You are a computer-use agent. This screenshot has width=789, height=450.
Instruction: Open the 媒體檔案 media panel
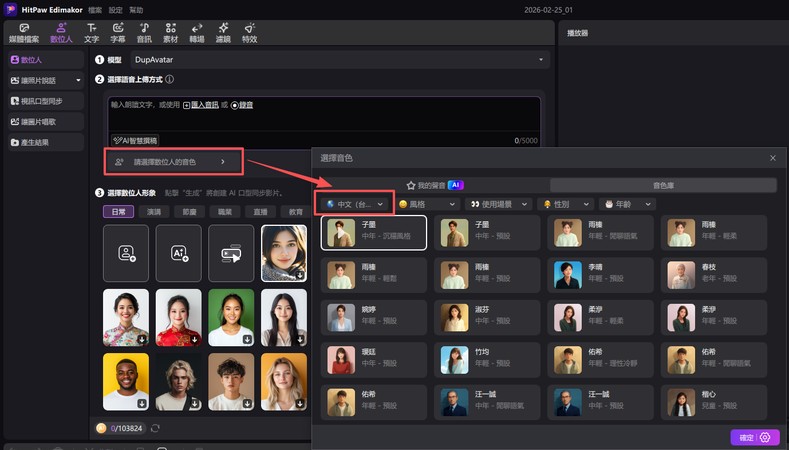point(24,32)
